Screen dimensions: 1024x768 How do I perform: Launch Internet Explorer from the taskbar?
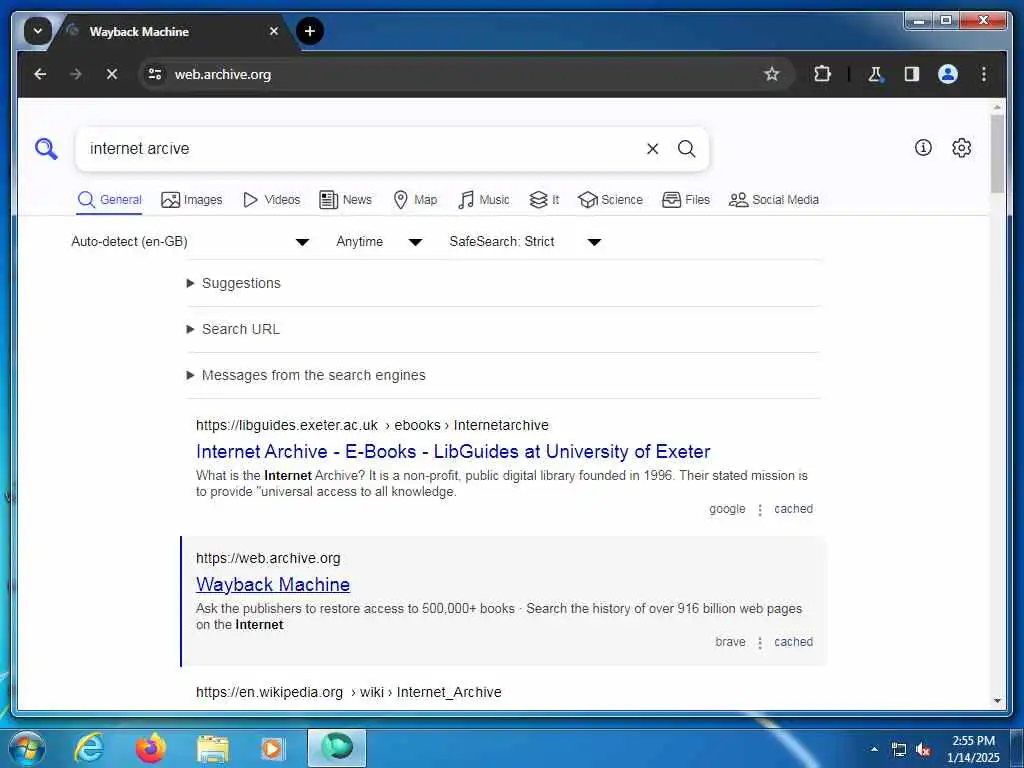click(x=88, y=748)
